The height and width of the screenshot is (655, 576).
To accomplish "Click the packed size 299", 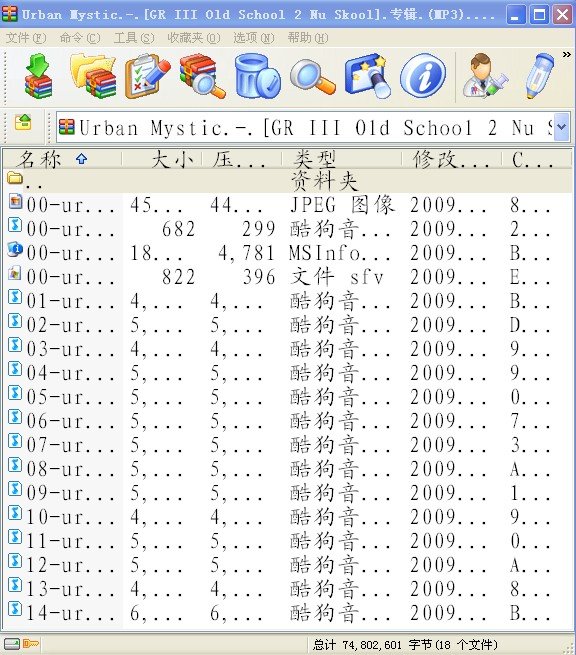I will 259,229.
